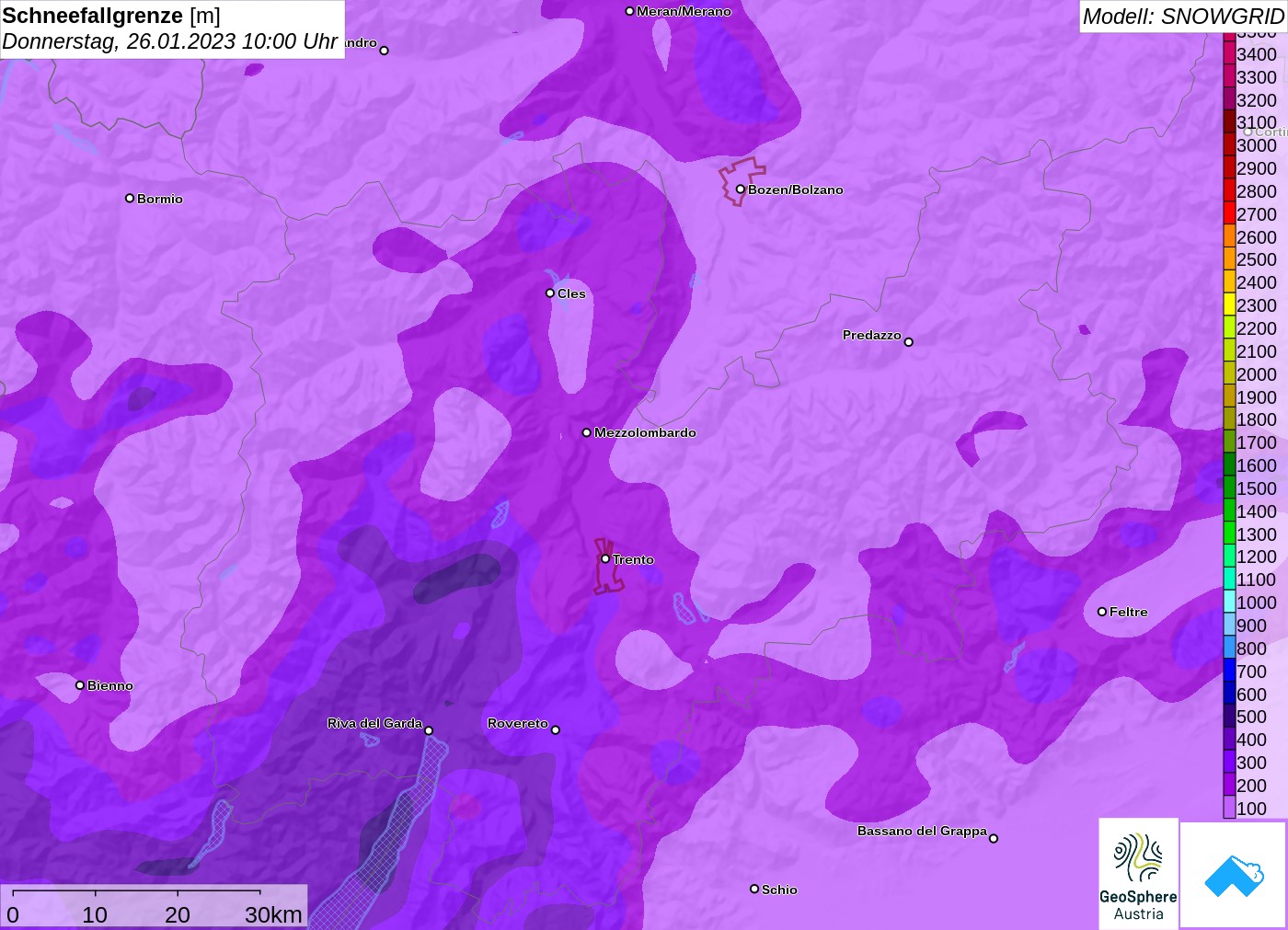Select the Feltre city marker
The height and width of the screenshot is (930, 1288).
click(x=1102, y=612)
